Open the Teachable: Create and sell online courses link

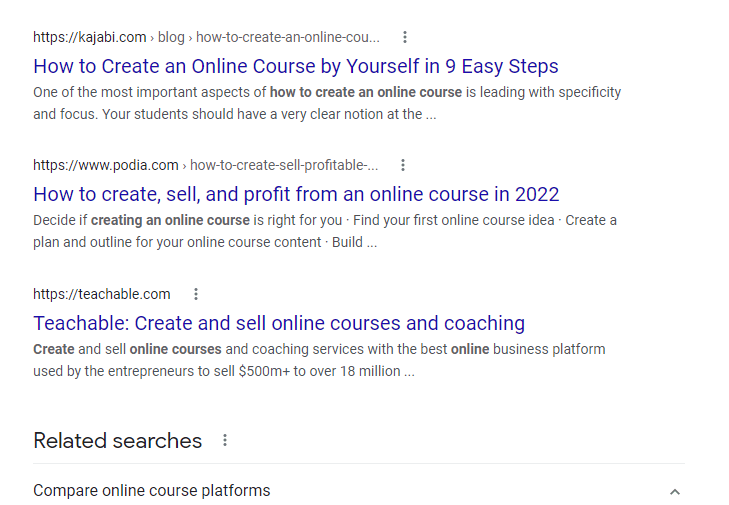coord(279,323)
